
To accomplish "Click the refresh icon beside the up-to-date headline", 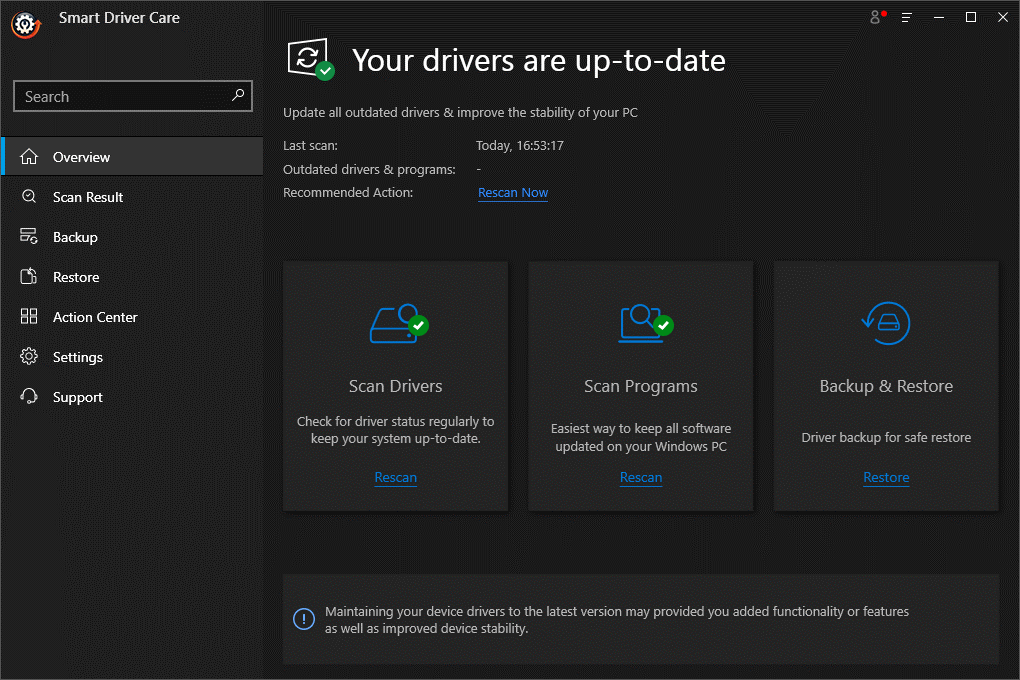I will pyautogui.click(x=310, y=58).
